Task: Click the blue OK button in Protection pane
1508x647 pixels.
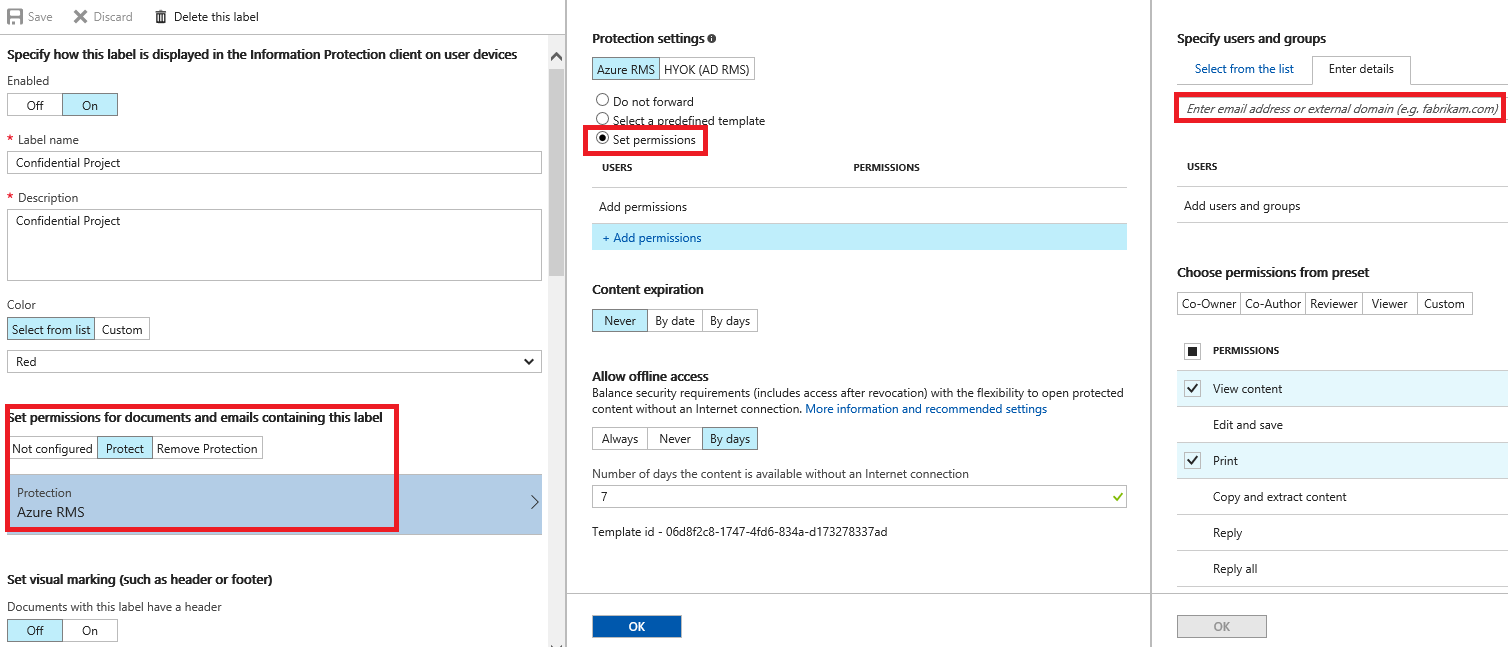Action: (x=636, y=626)
